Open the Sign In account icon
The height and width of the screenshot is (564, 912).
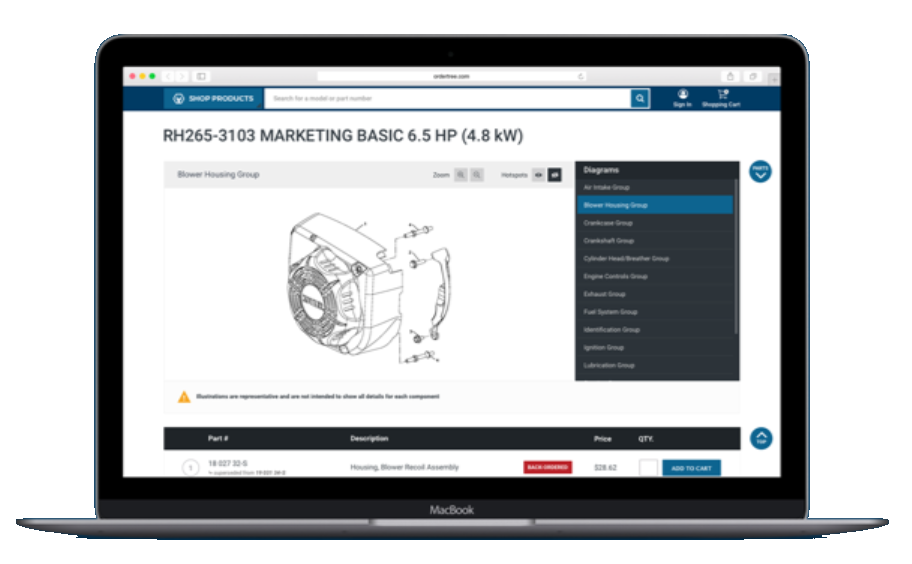pyautogui.click(x=682, y=97)
